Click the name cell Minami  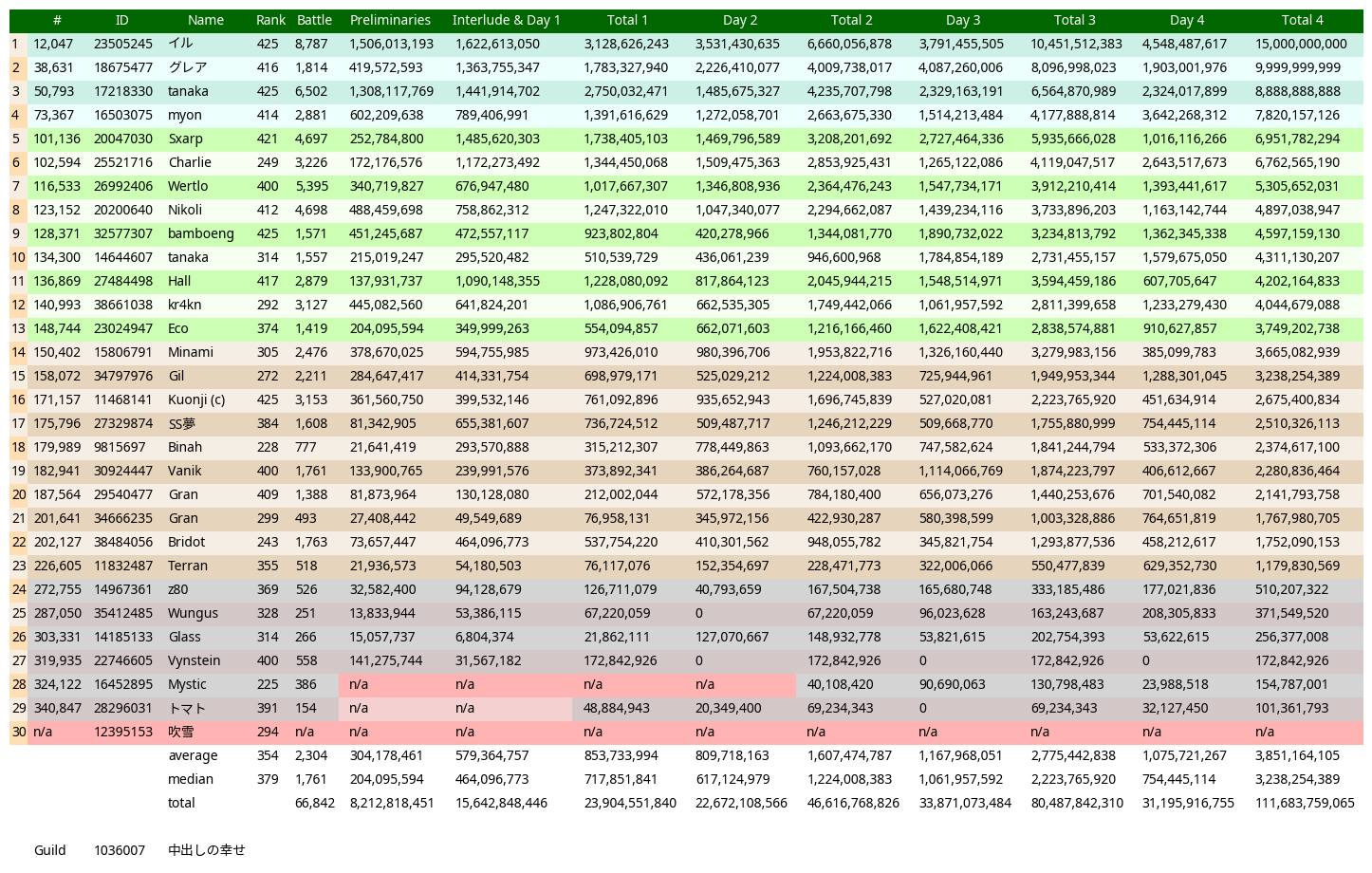[191, 352]
